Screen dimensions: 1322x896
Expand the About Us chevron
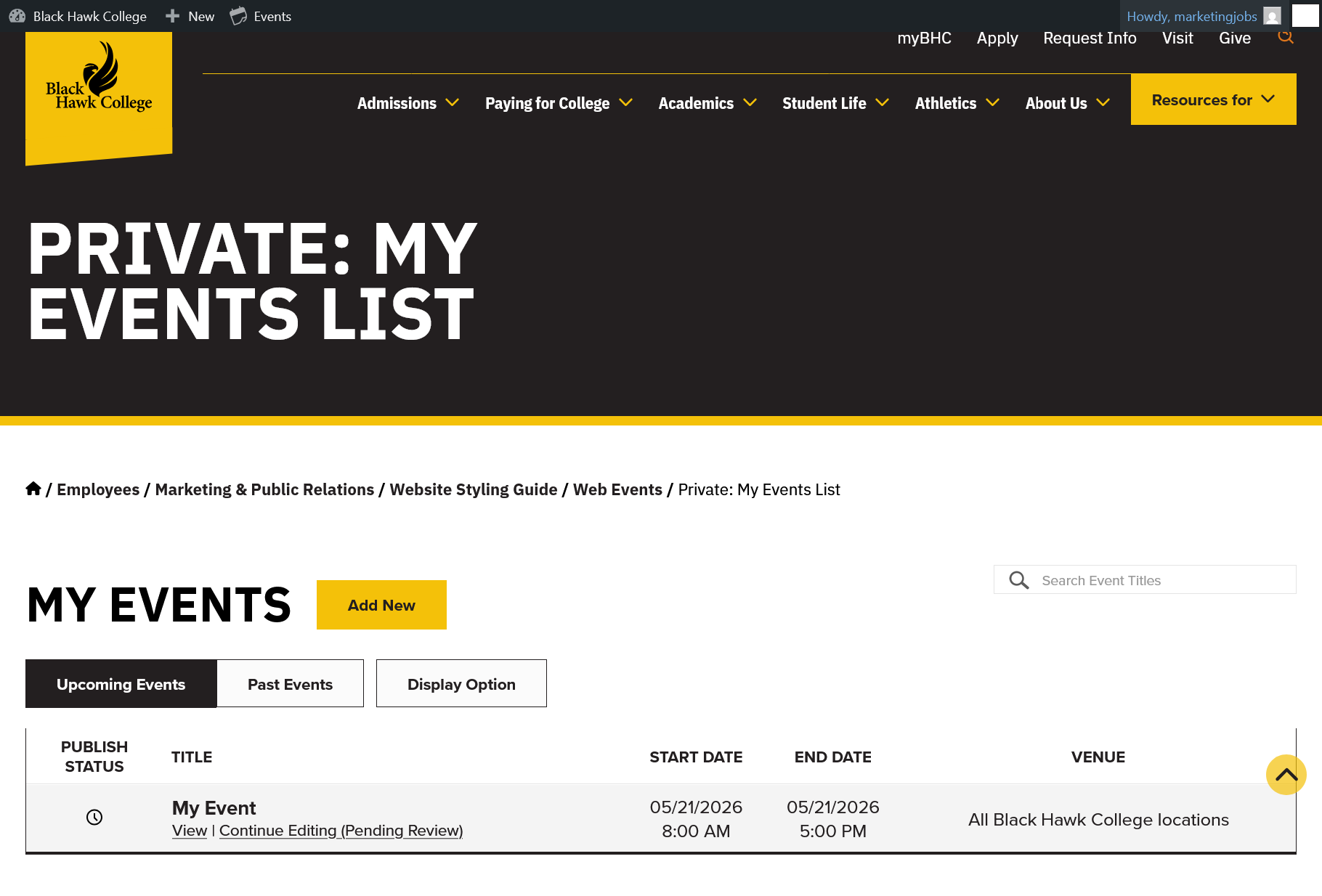pyautogui.click(x=1103, y=103)
